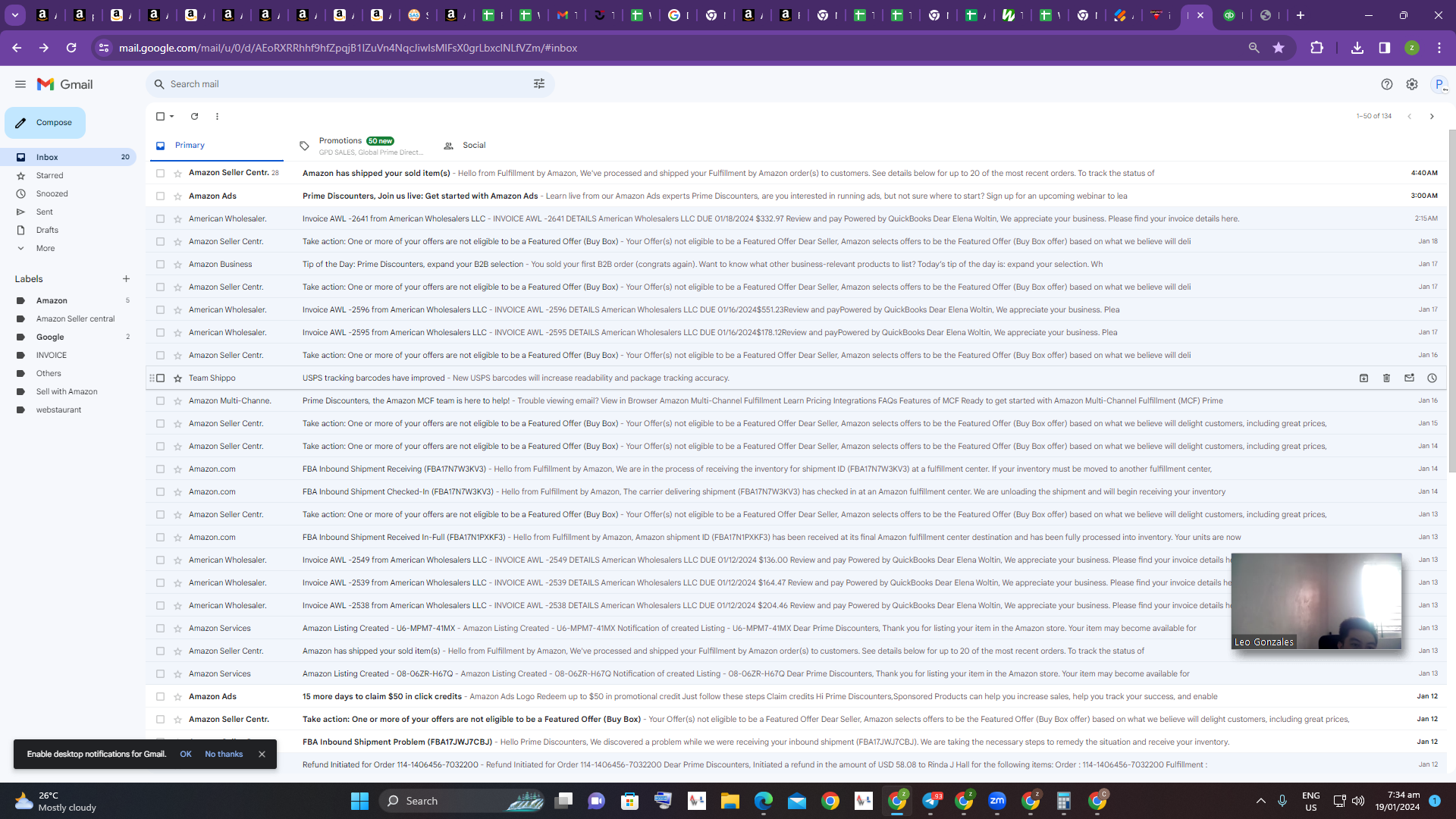Check the Amazon Ads 3:00 AM email
The image size is (1456, 819).
point(160,196)
